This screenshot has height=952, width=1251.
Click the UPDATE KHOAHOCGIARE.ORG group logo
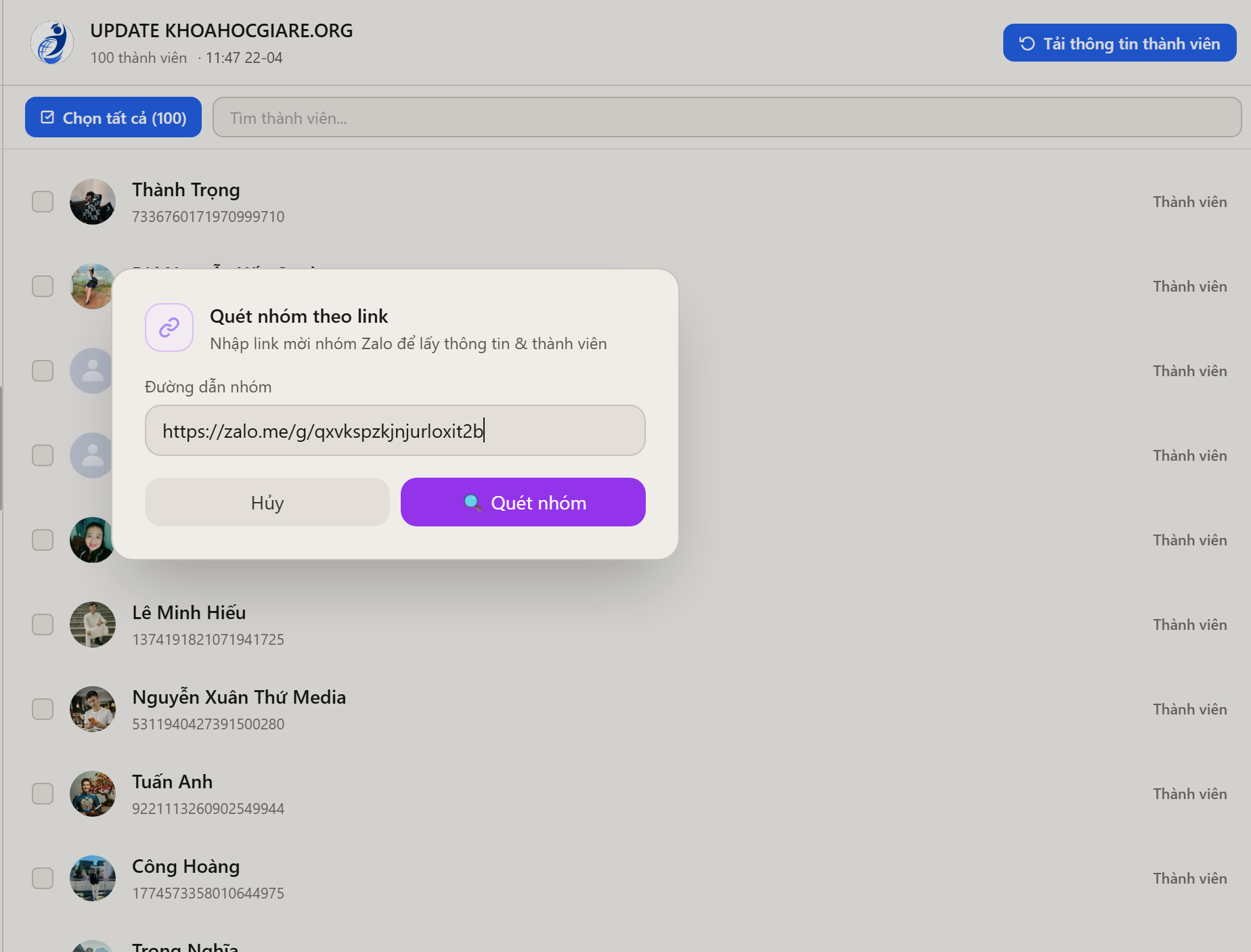pos(52,43)
